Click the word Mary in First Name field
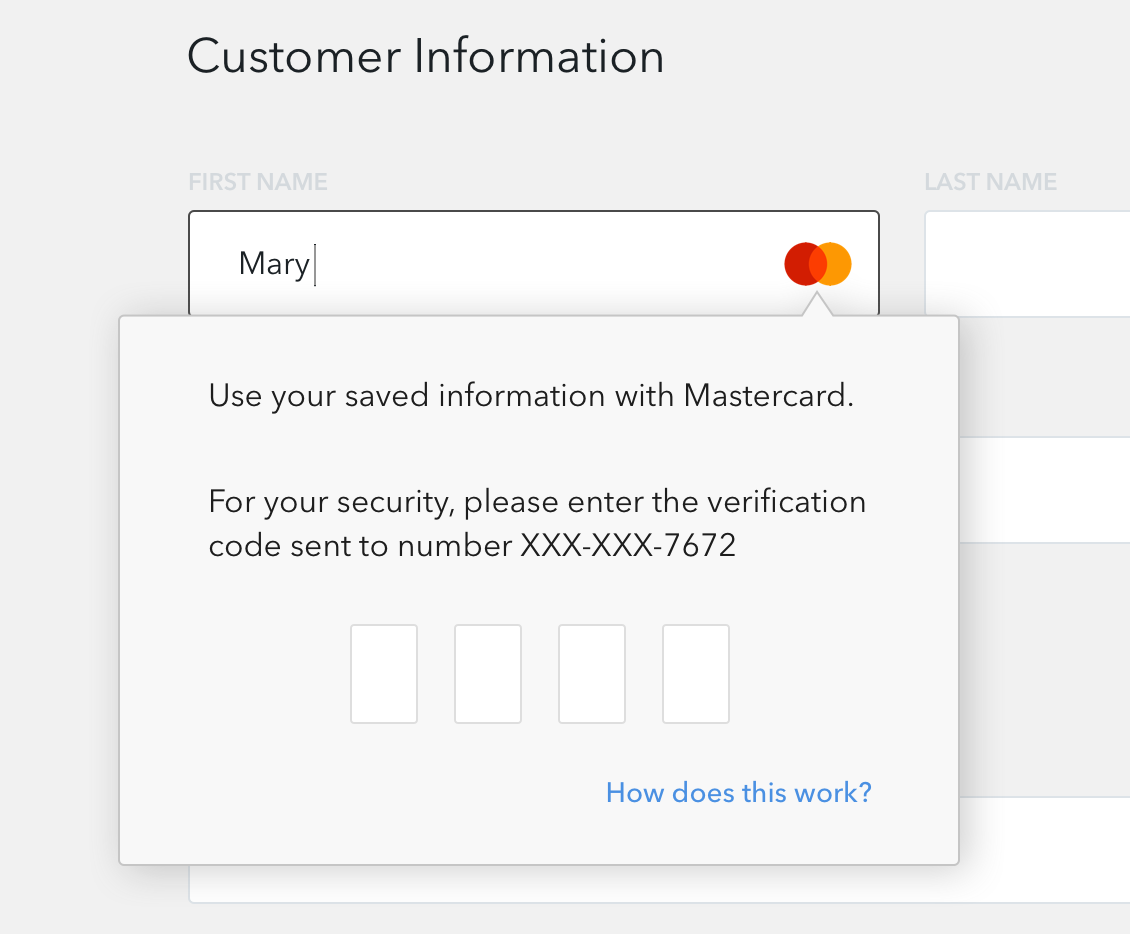 [274, 264]
